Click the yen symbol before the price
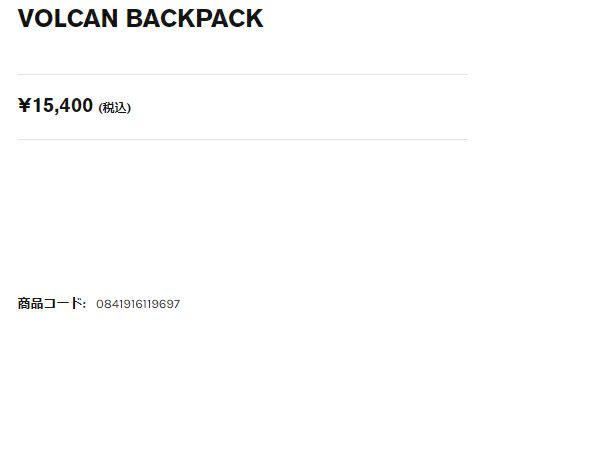Viewport: 600px width, 450px height. coord(24,105)
